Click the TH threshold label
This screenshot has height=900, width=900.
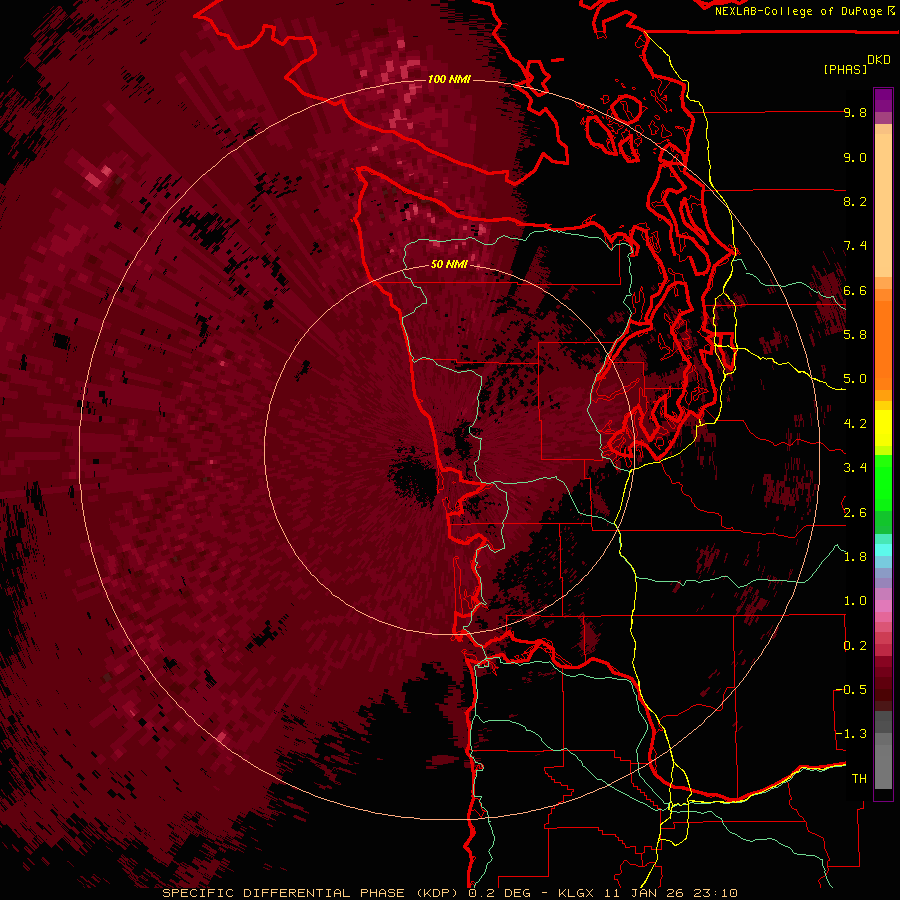click(859, 779)
